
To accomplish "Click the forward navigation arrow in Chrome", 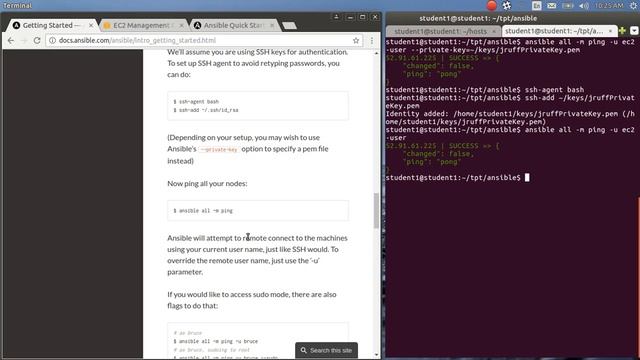I will tap(24, 40).
